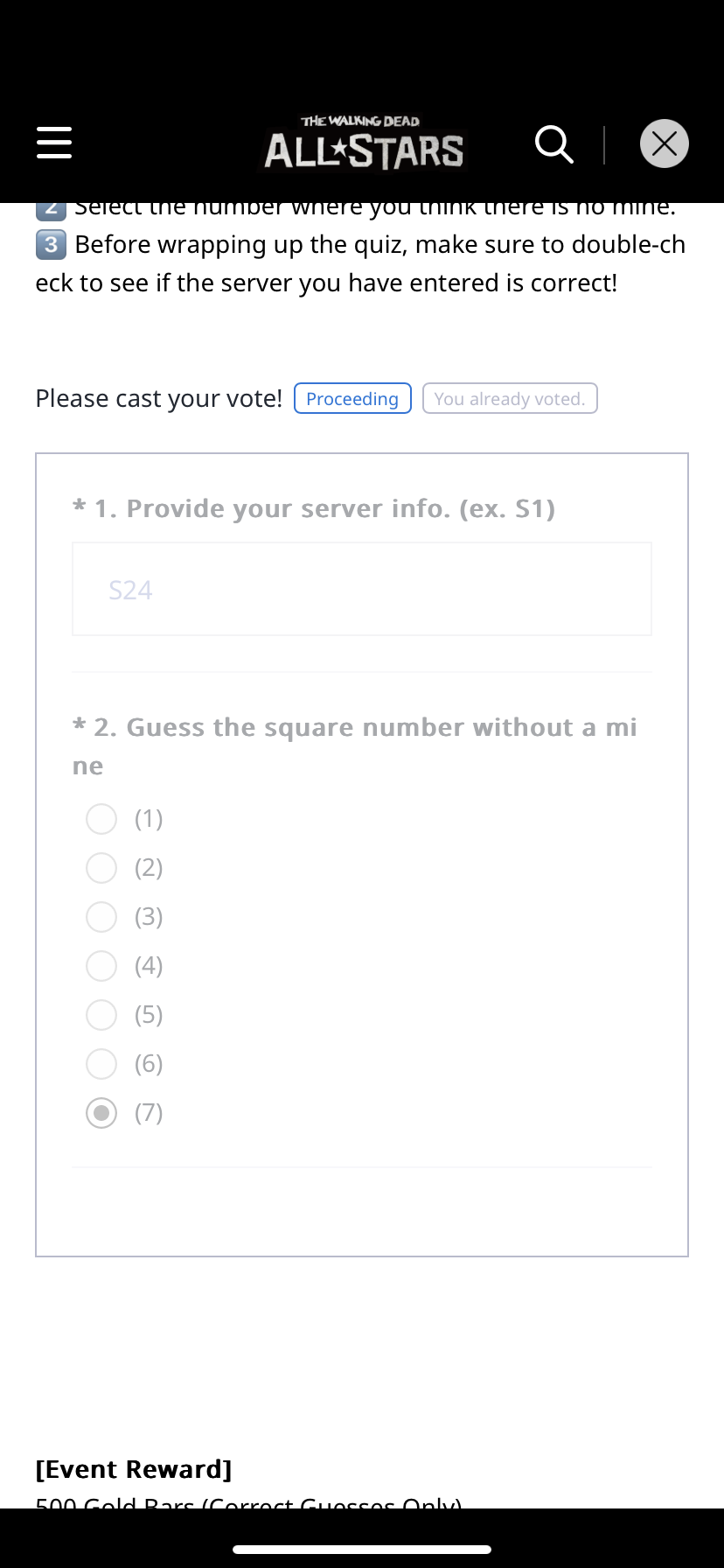Image resolution: width=724 pixels, height=1568 pixels.
Task: Tap the number 3 emoji bullet
Action: (x=51, y=244)
